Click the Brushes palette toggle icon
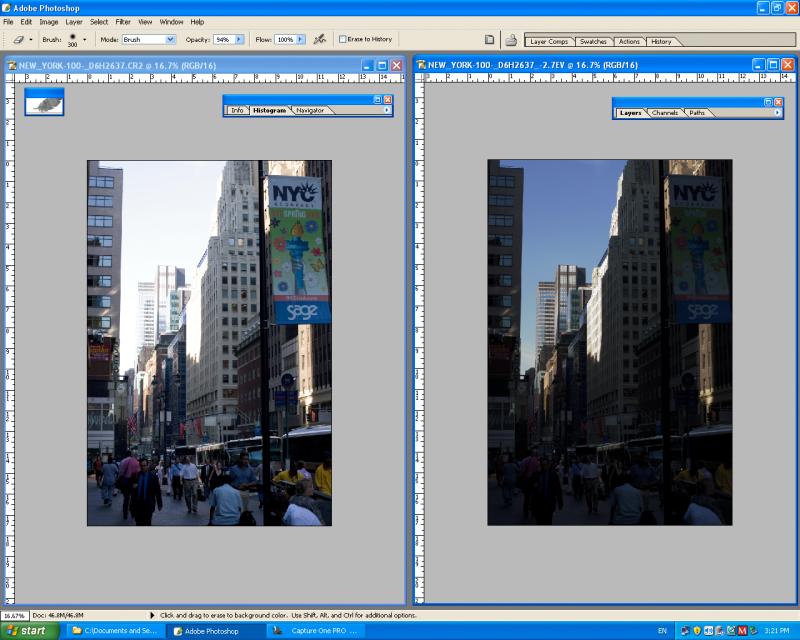 pos(511,39)
